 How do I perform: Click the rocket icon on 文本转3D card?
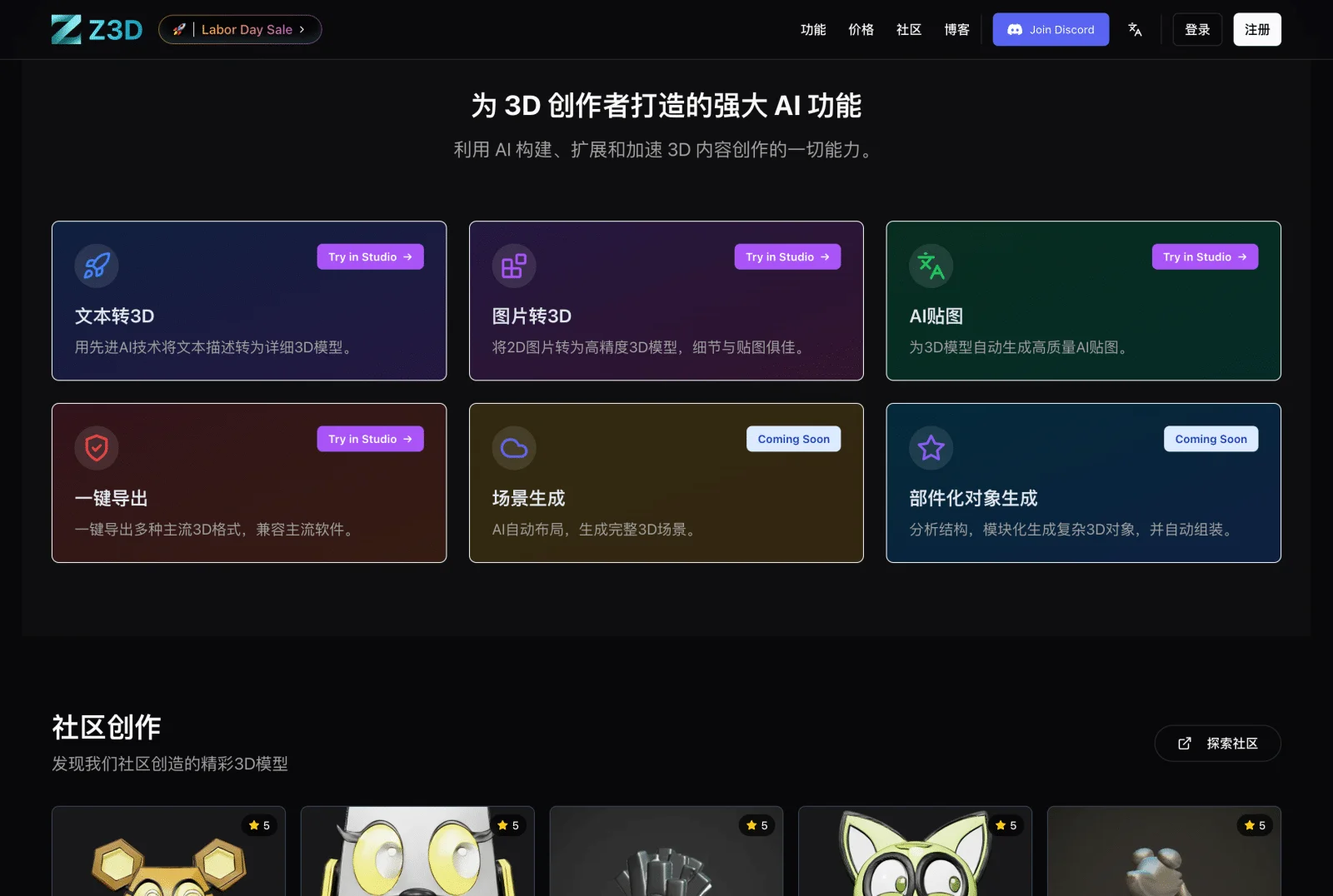pos(96,266)
